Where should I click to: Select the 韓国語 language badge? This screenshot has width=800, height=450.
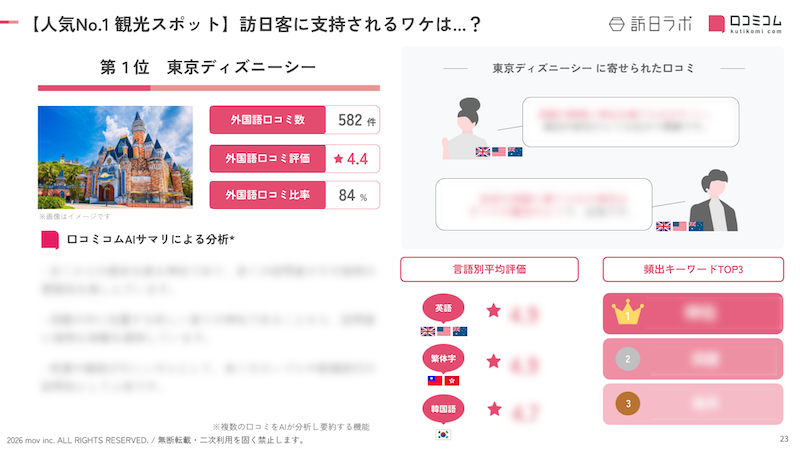(443, 409)
